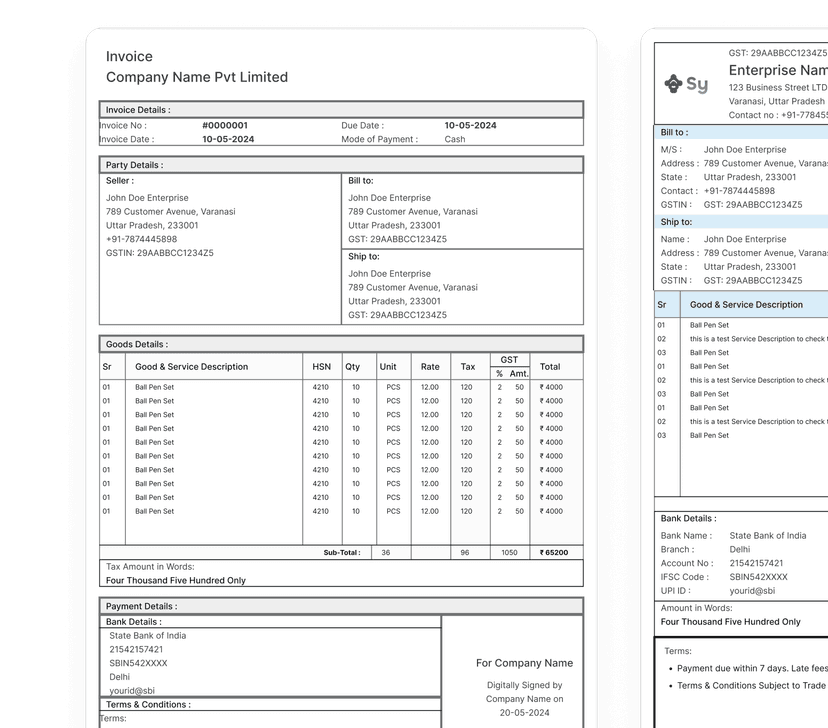Click the Tax column header
Viewport: 828px width, 728px height.
(468, 366)
